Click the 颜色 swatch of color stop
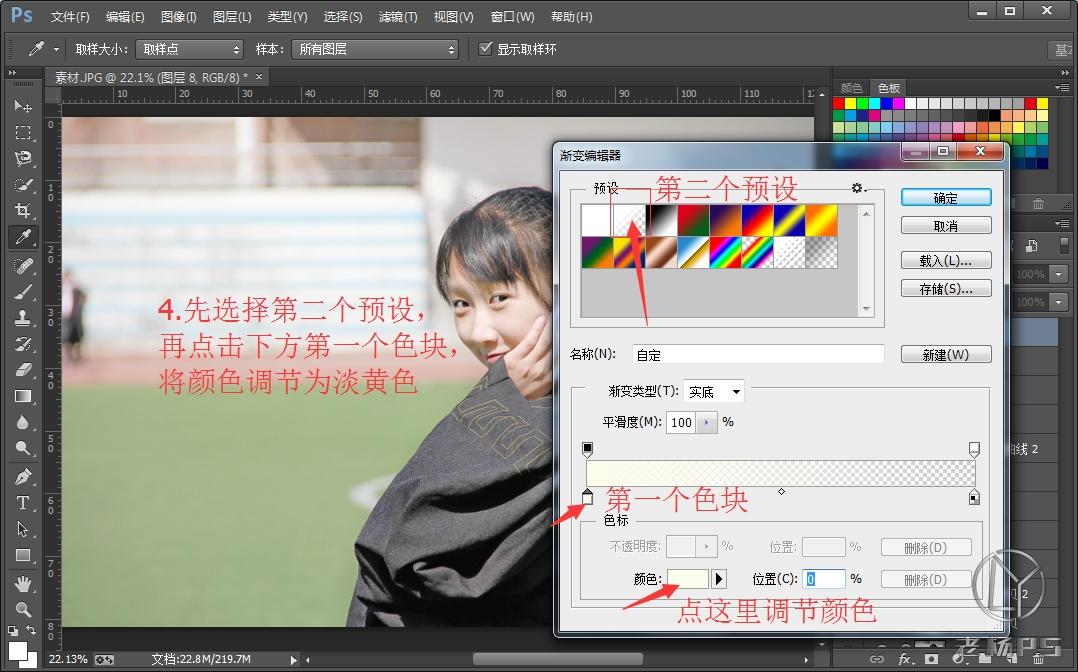Image resolution: width=1078 pixels, height=672 pixels. [x=688, y=578]
